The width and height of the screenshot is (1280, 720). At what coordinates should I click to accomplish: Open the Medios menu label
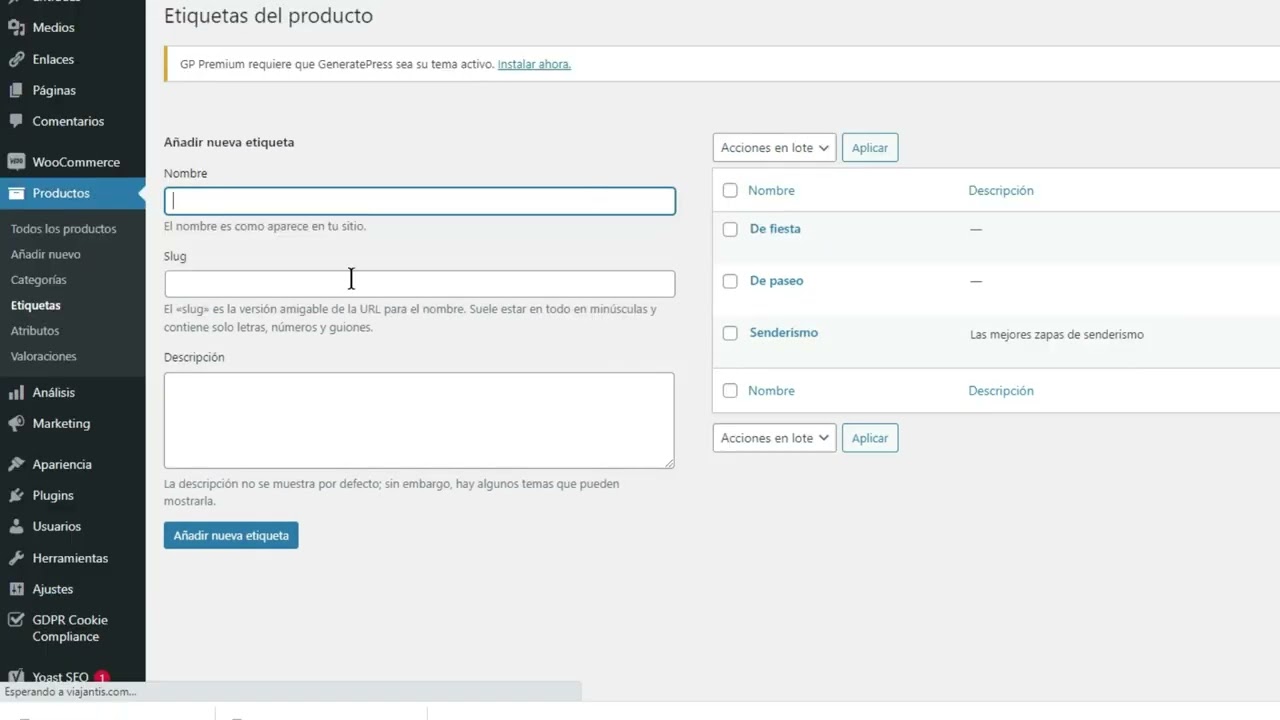coord(54,28)
